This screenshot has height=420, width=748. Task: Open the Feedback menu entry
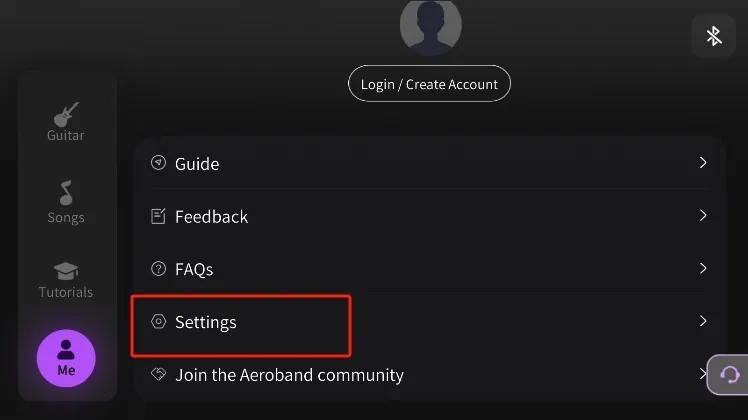[211, 217]
